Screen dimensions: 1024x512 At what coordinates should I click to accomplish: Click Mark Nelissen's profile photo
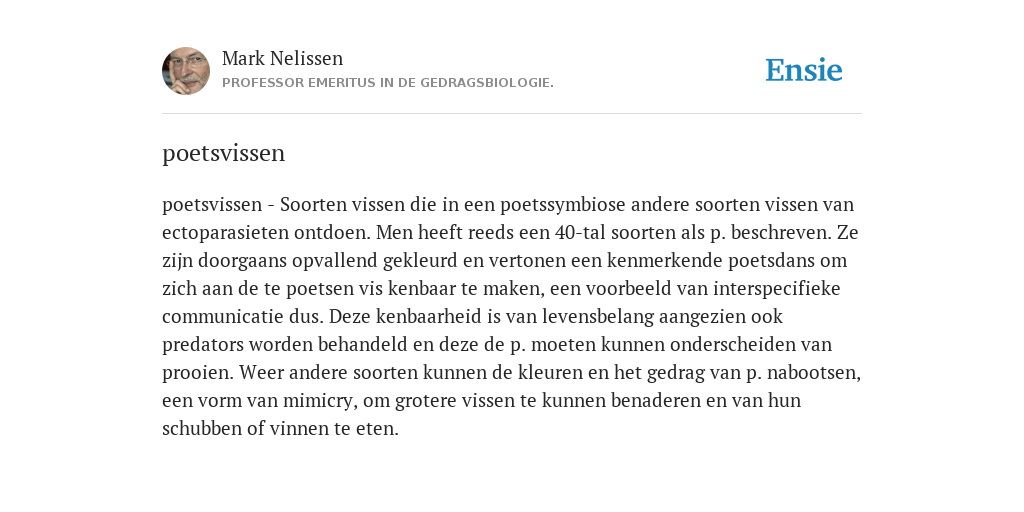click(186, 71)
